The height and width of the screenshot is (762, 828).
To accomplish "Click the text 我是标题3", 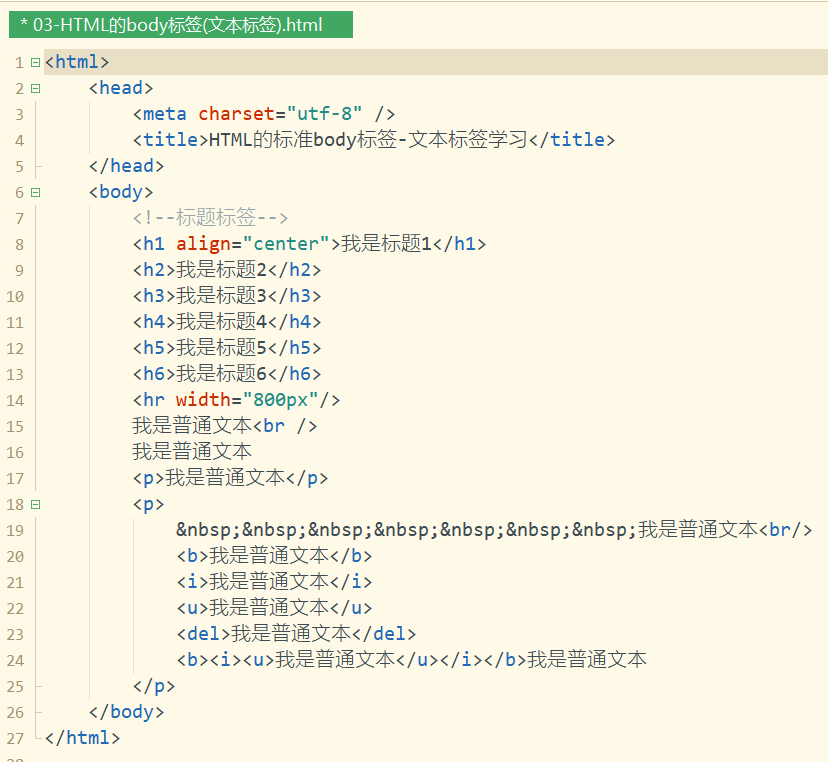I will (221, 295).
